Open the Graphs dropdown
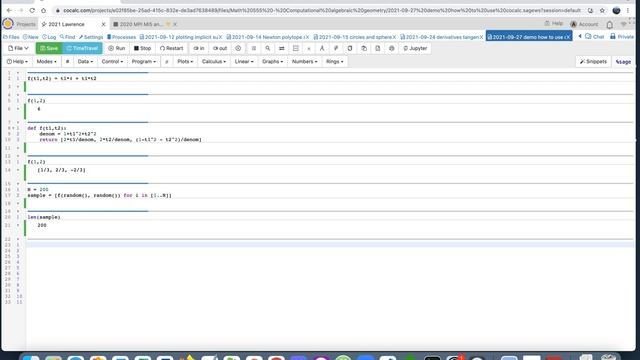 click(x=272, y=62)
